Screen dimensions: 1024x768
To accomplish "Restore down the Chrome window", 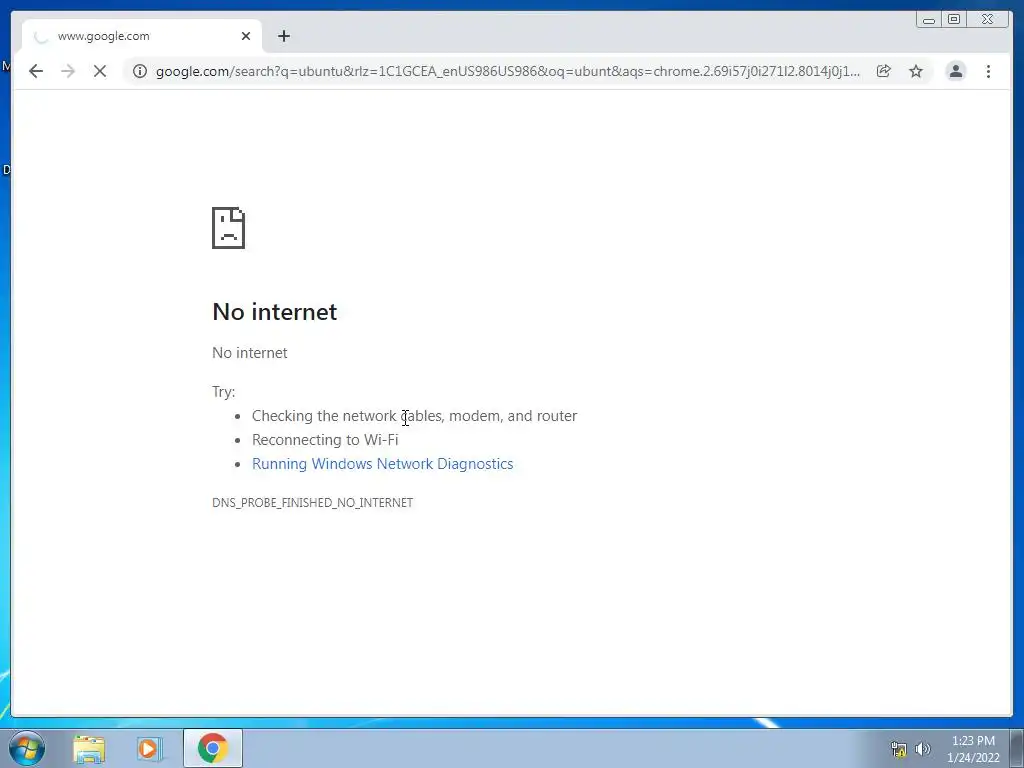I will coord(954,20).
